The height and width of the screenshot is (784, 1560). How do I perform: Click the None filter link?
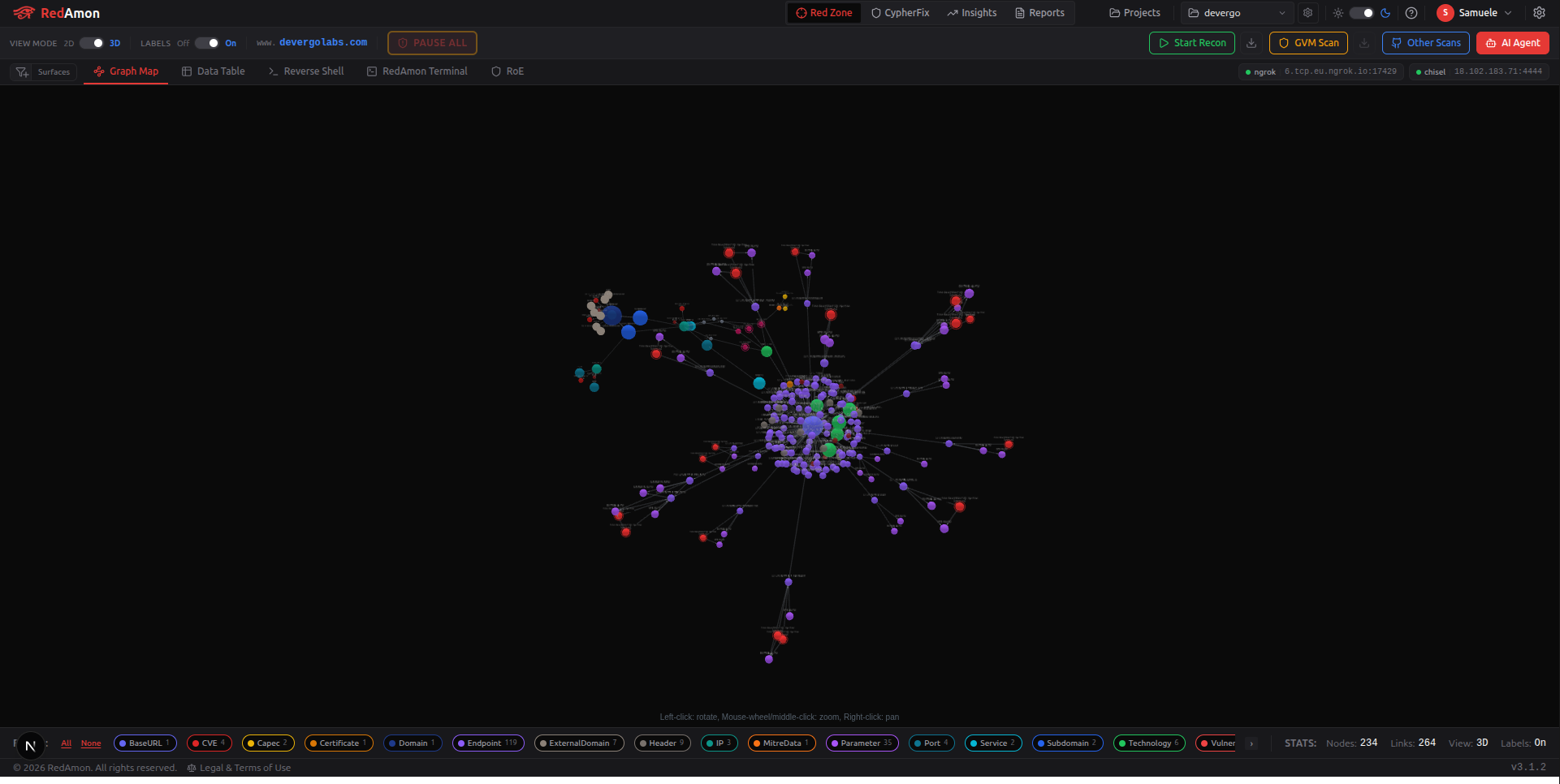[x=91, y=743]
